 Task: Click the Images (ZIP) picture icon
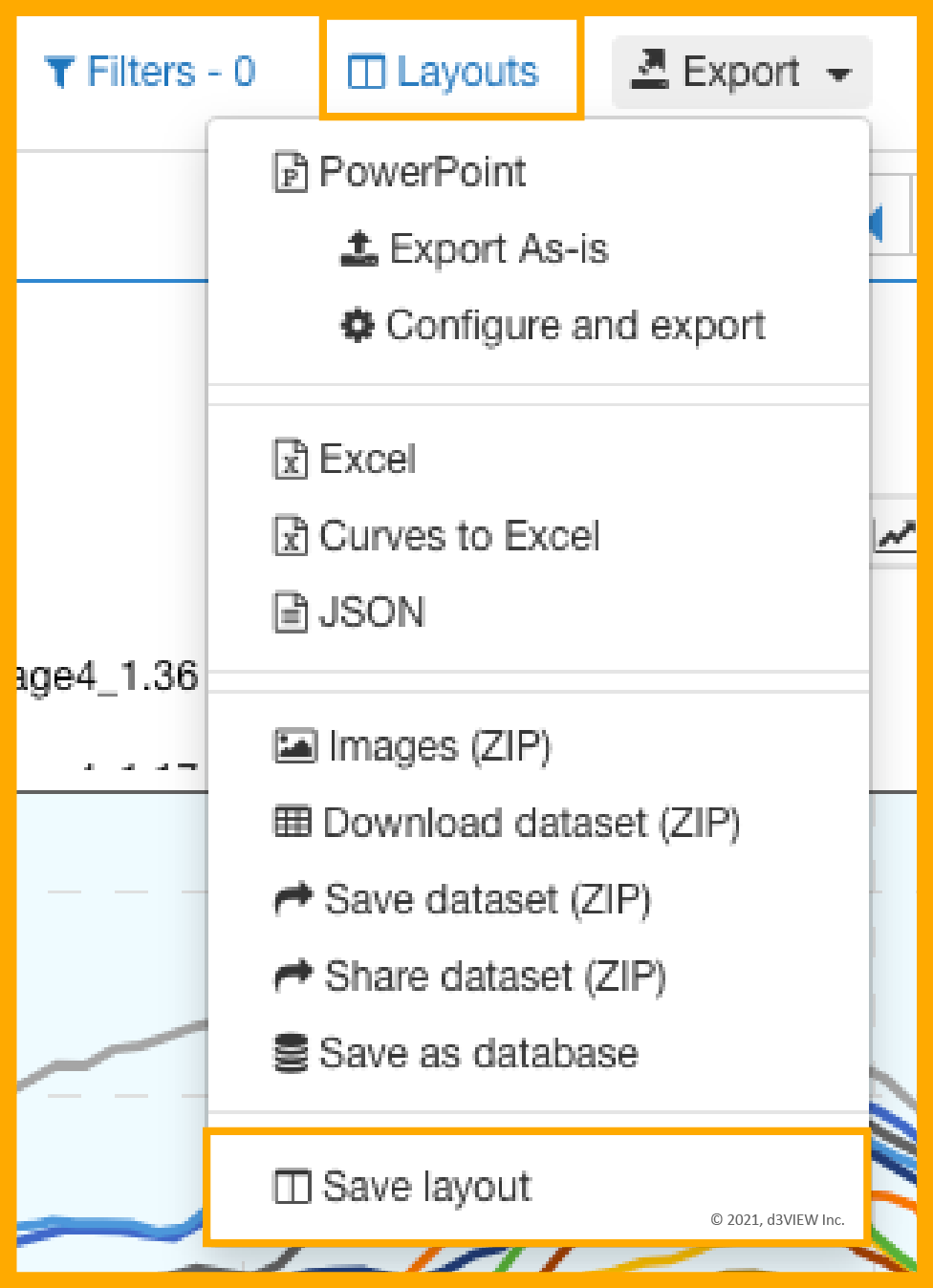point(293,745)
